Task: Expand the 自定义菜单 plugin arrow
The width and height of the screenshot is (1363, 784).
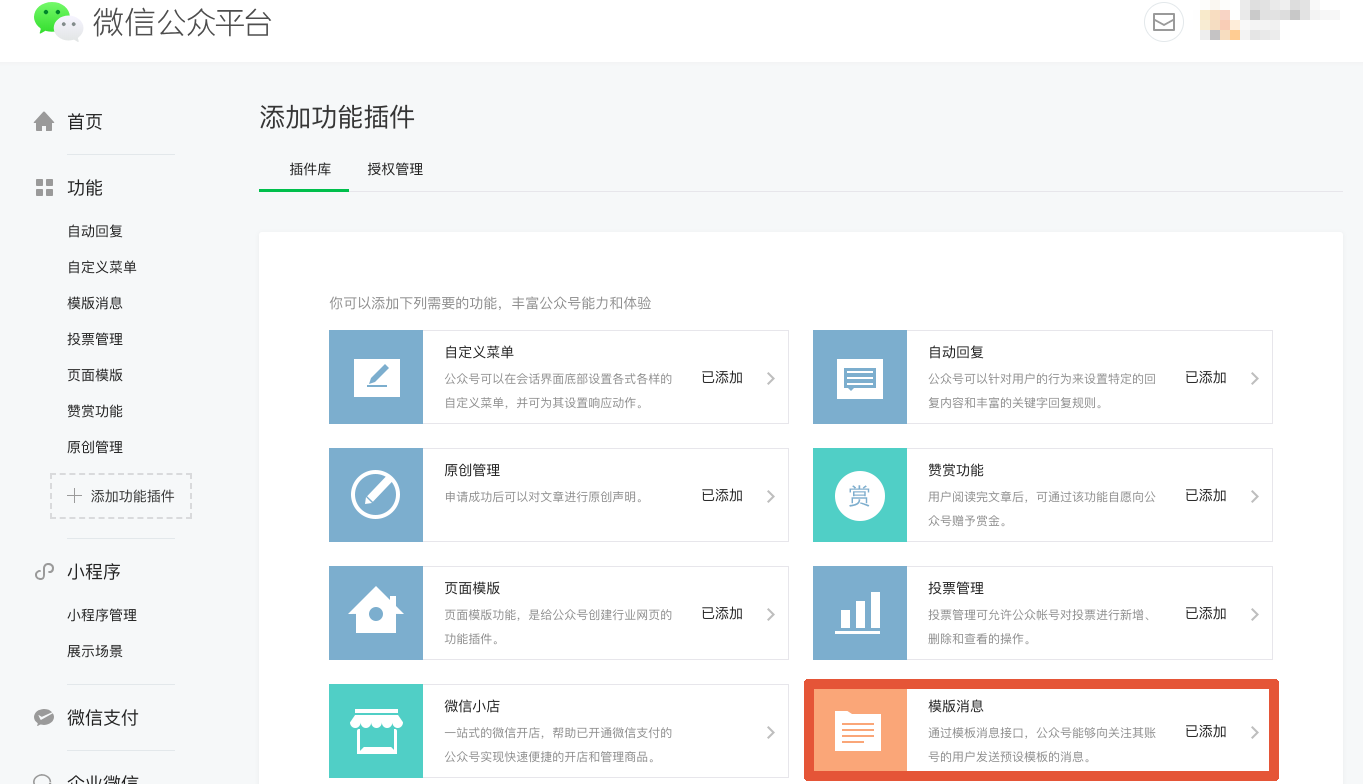Action: tap(770, 378)
